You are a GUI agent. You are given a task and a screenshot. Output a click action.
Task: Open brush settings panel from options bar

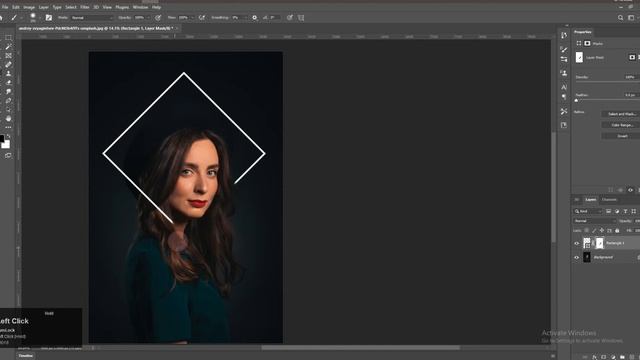click(49, 18)
